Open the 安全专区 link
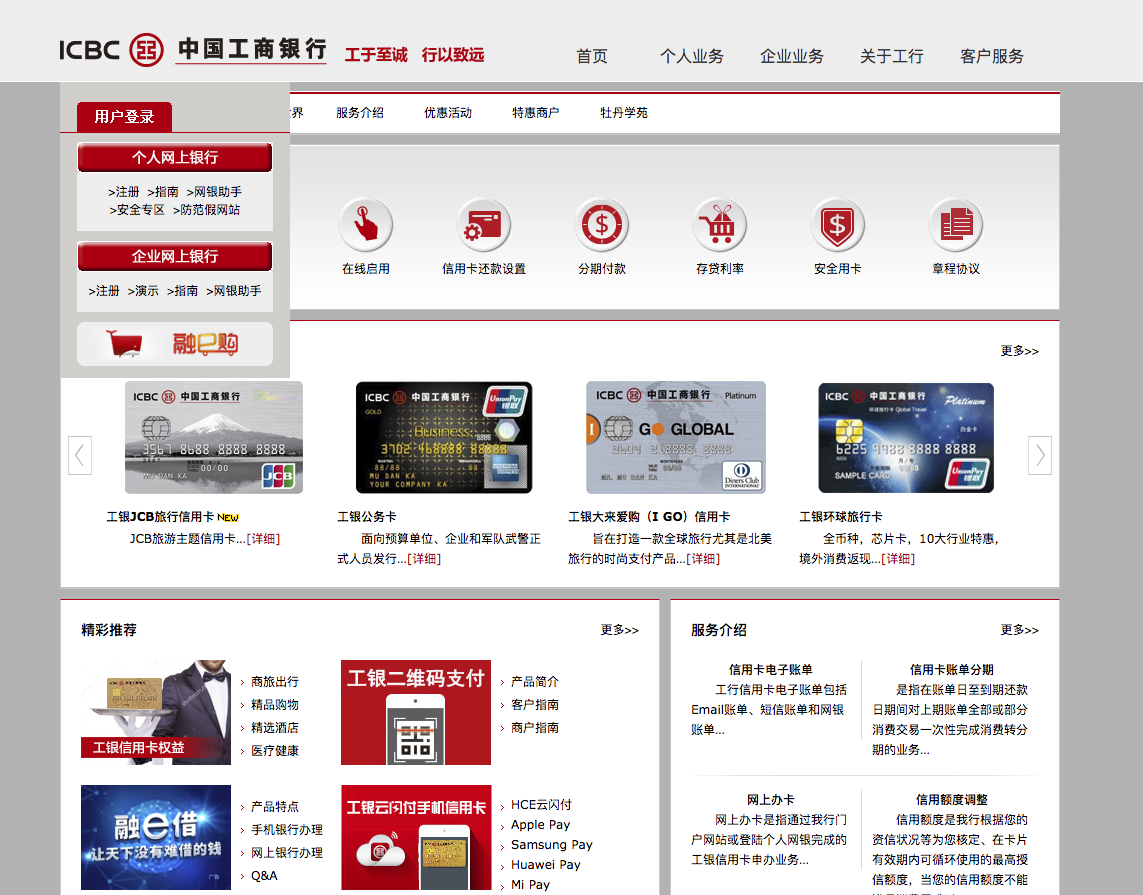Image resolution: width=1143 pixels, height=895 pixels. tap(137, 210)
